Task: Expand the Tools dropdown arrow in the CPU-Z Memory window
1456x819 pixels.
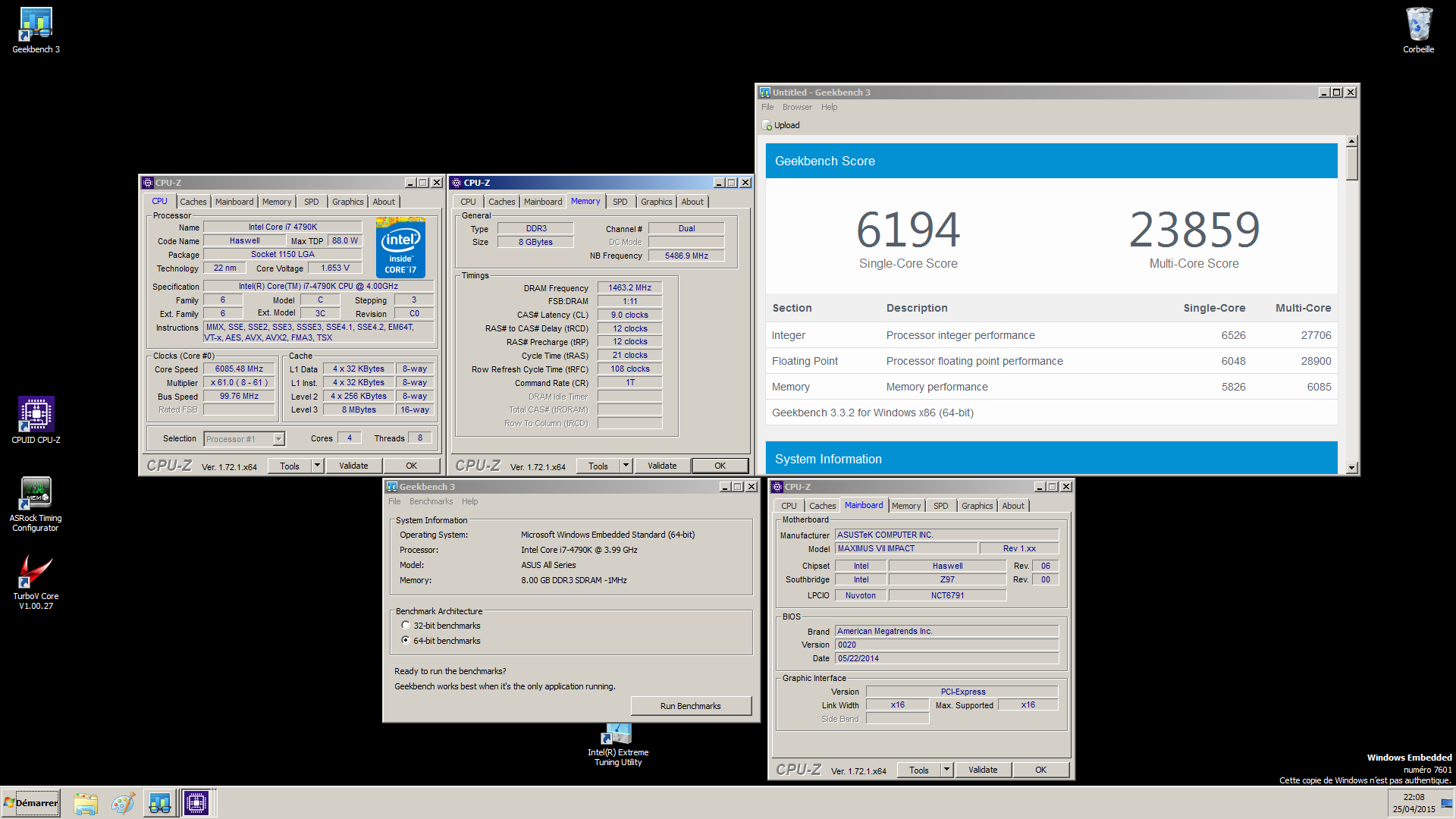Action: (x=626, y=466)
